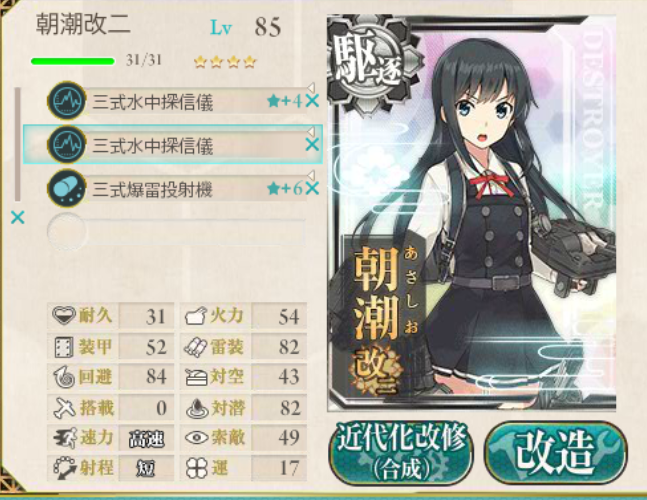
Task: Remove all equipment with the left X
Action: [x=18, y=217]
